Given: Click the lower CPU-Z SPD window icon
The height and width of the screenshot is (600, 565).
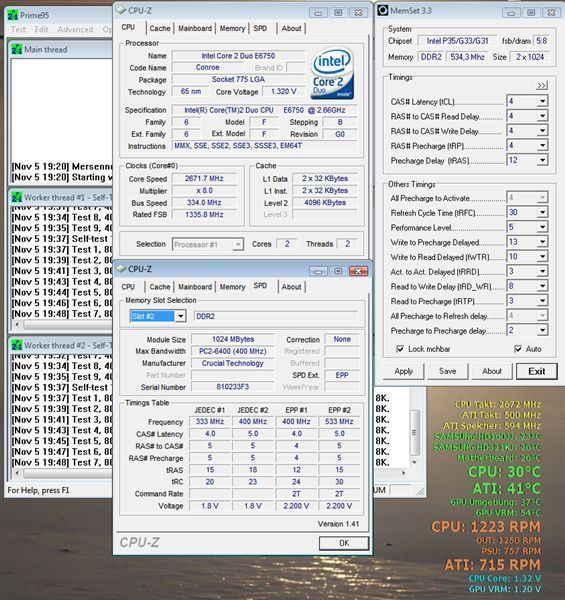Looking at the screenshot, I should (x=121, y=269).
